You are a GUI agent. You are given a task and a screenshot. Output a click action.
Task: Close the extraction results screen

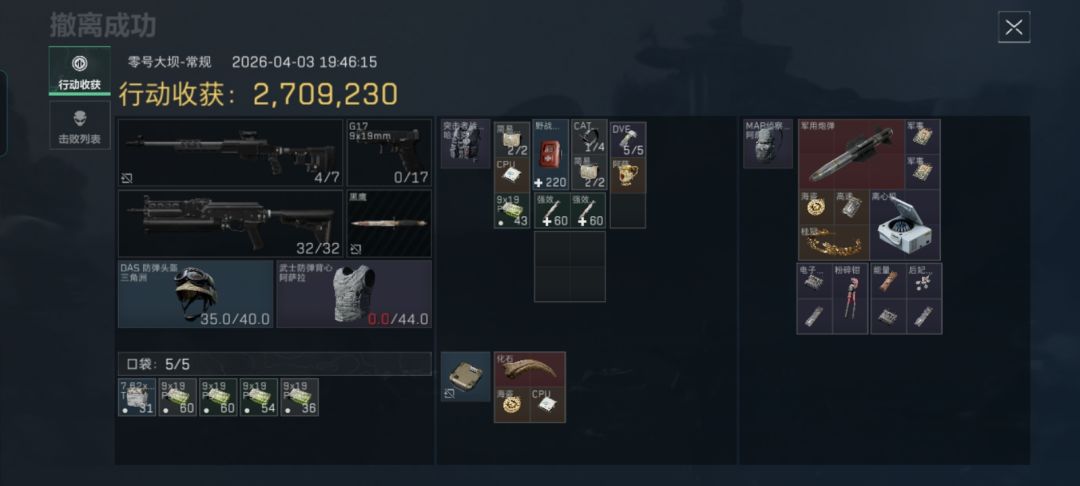point(1013,28)
